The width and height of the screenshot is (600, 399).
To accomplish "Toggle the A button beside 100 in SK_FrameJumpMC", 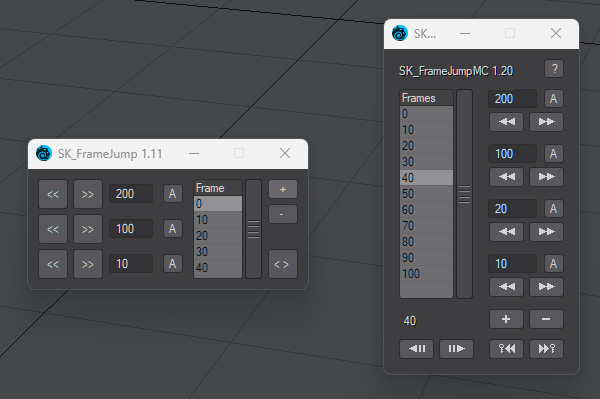I will pyautogui.click(x=554, y=154).
